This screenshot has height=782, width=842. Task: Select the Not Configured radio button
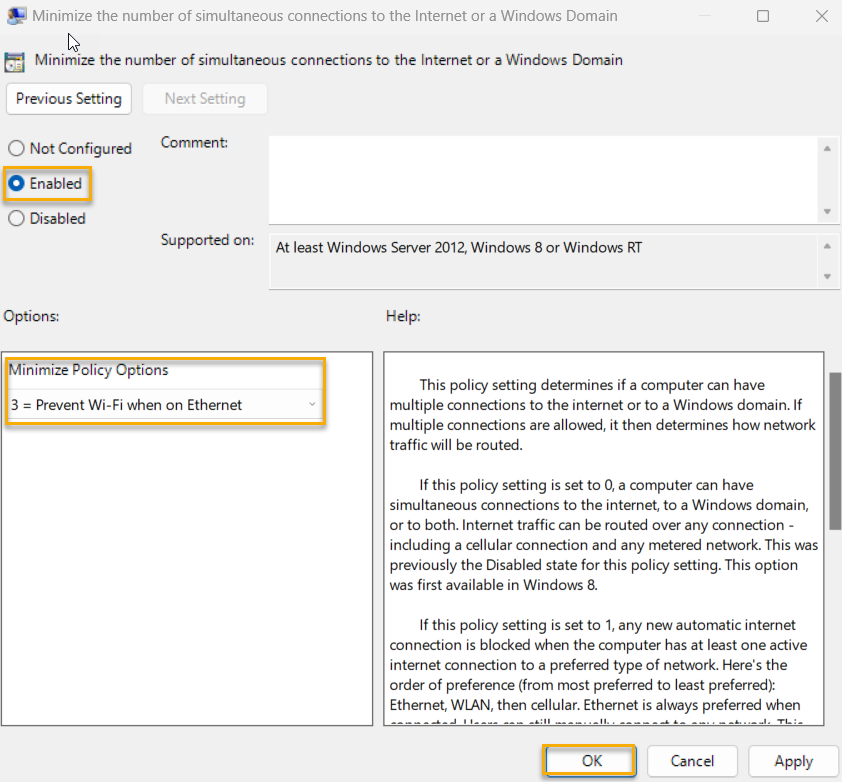[x=16, y=147]
